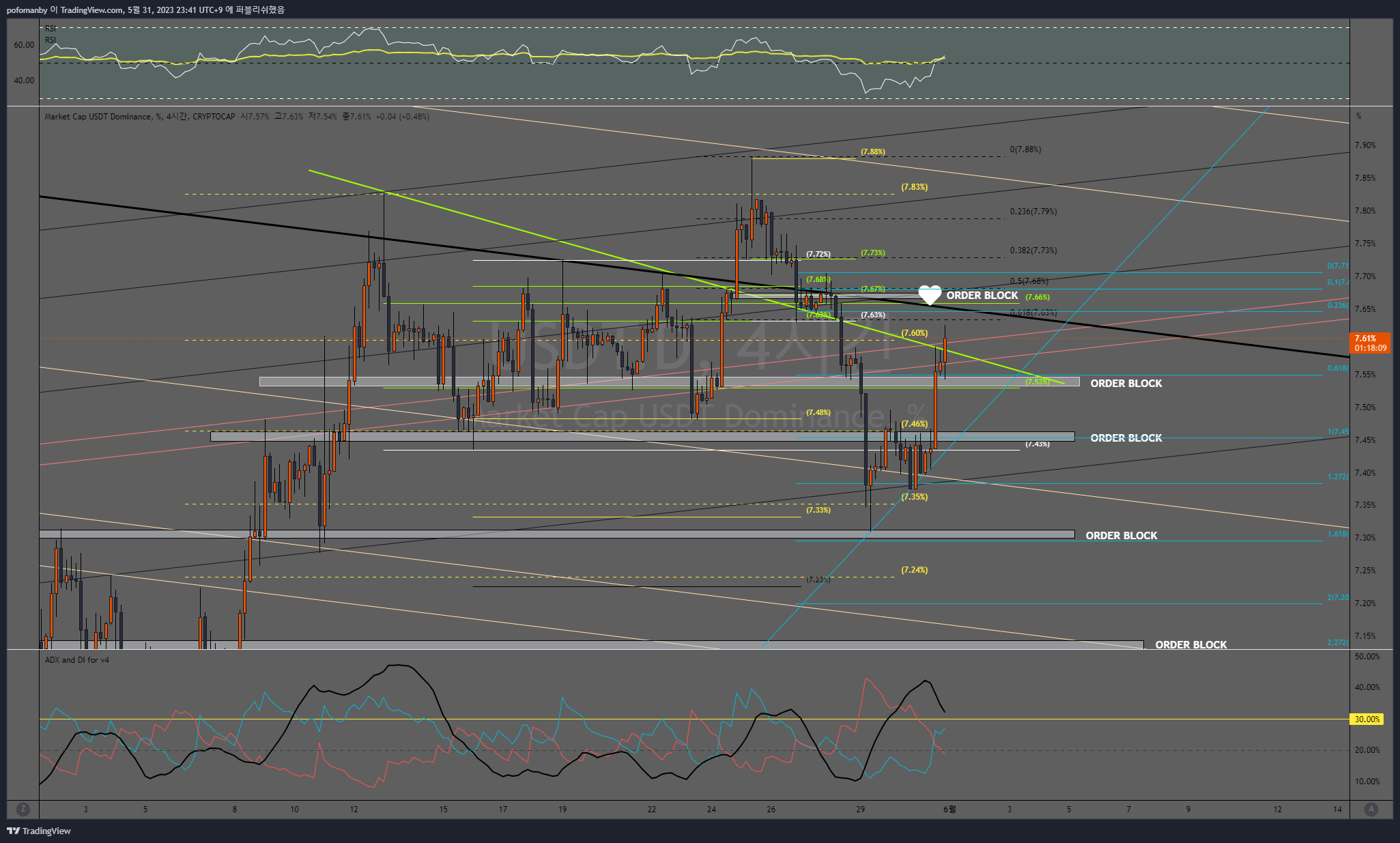Select the Fibonacci label 0.236(7.79%)

point(1033,212)
